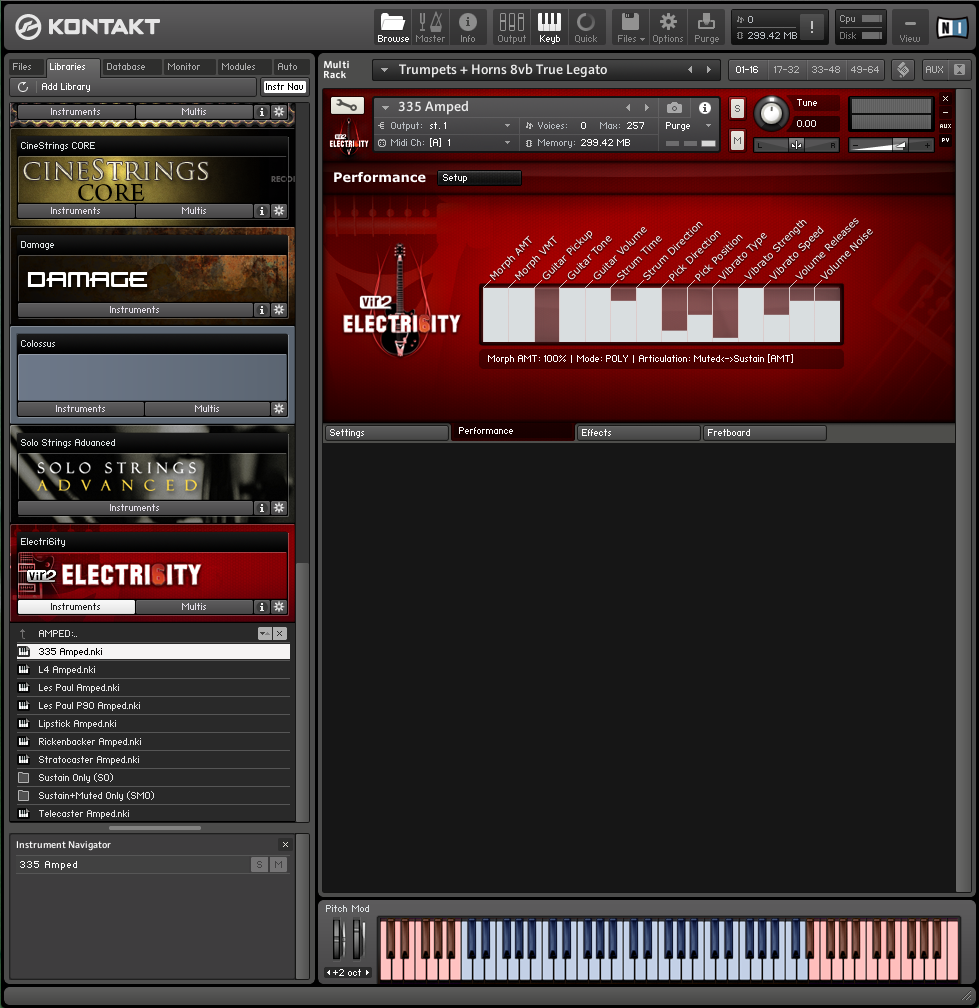Viewport: 979px width, 1008px height.
Task: Open the Files menu dropdown in toolbar
Action: pos(631,28)
